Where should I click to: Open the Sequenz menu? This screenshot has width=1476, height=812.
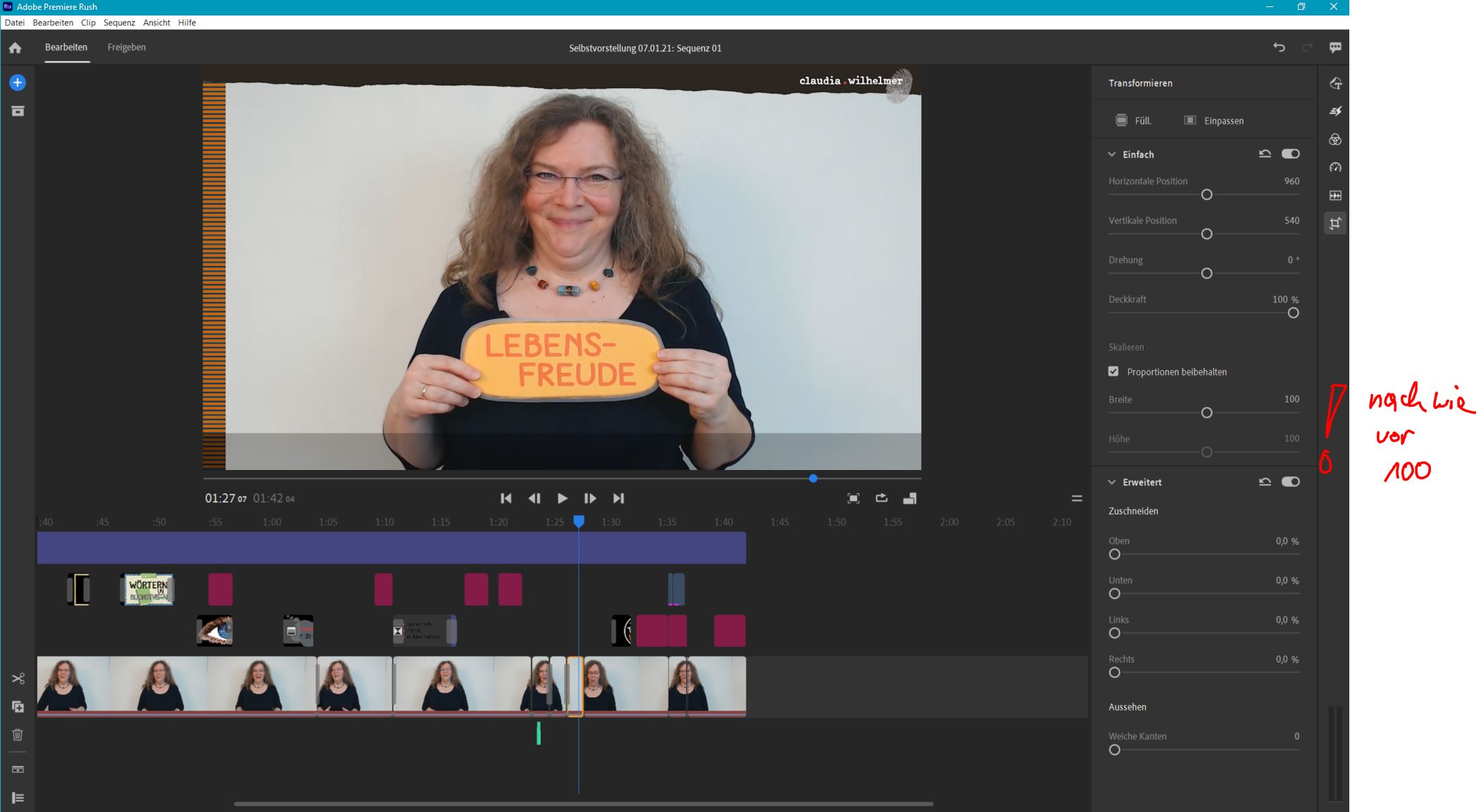point(120,23)
